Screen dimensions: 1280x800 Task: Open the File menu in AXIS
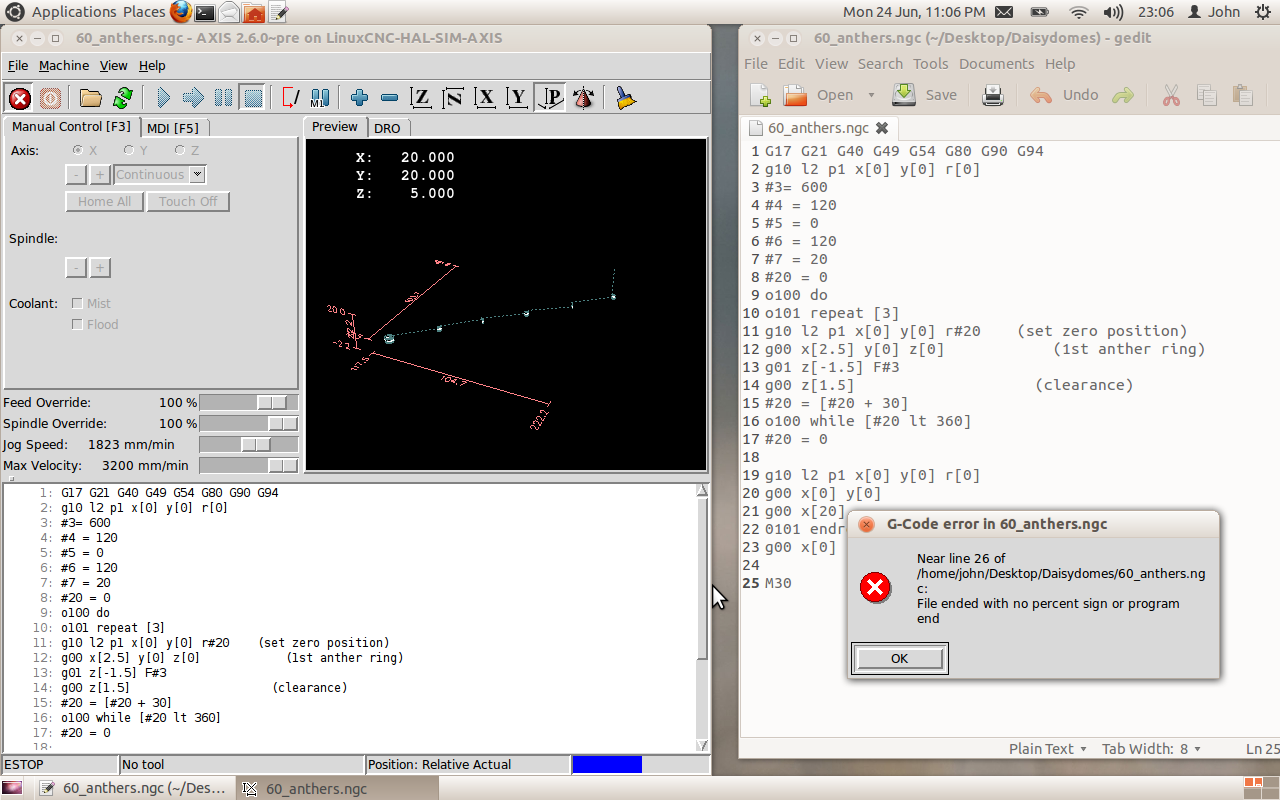coord(18,65)
